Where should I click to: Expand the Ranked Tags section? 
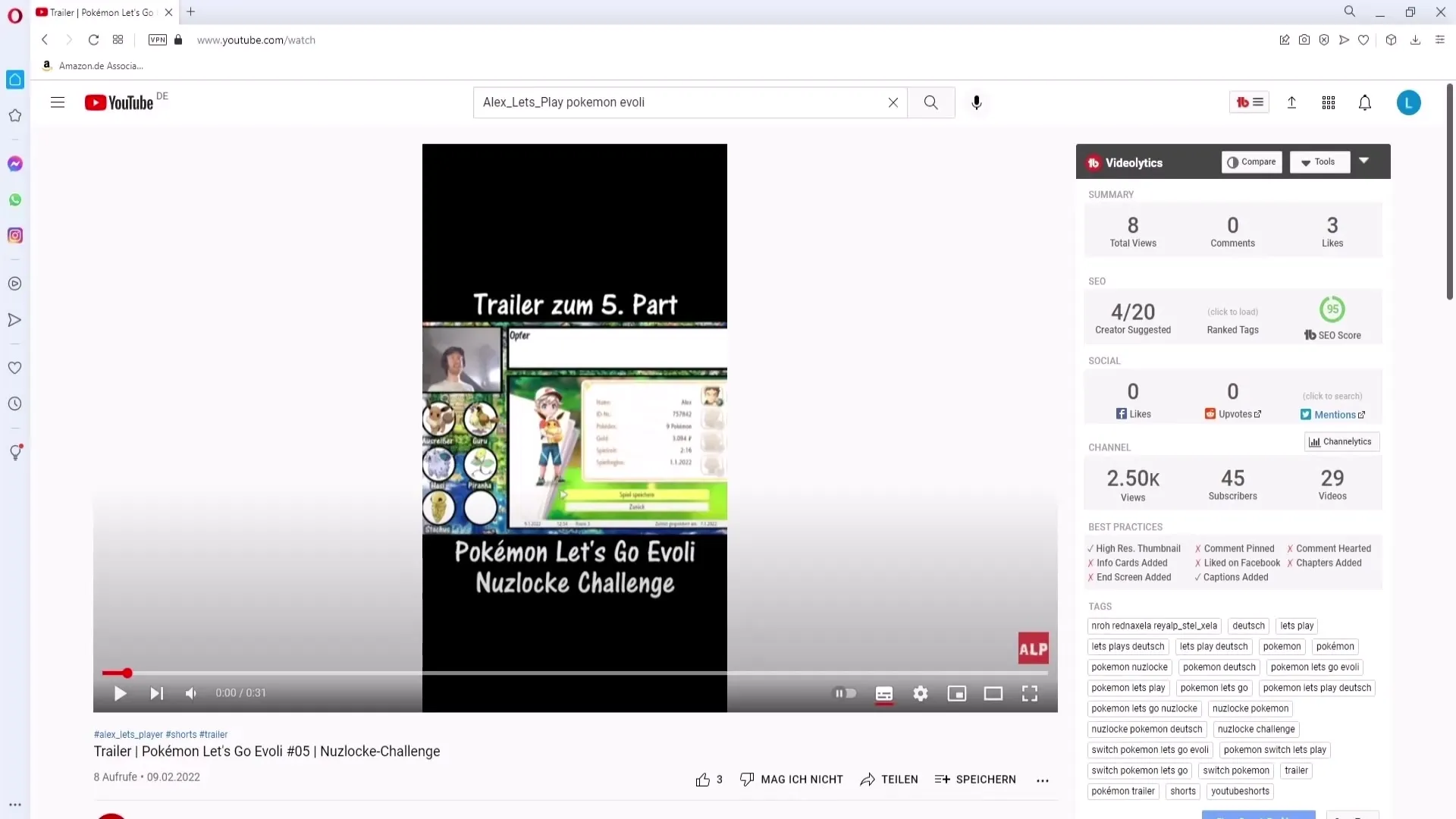pos(1232,311)
